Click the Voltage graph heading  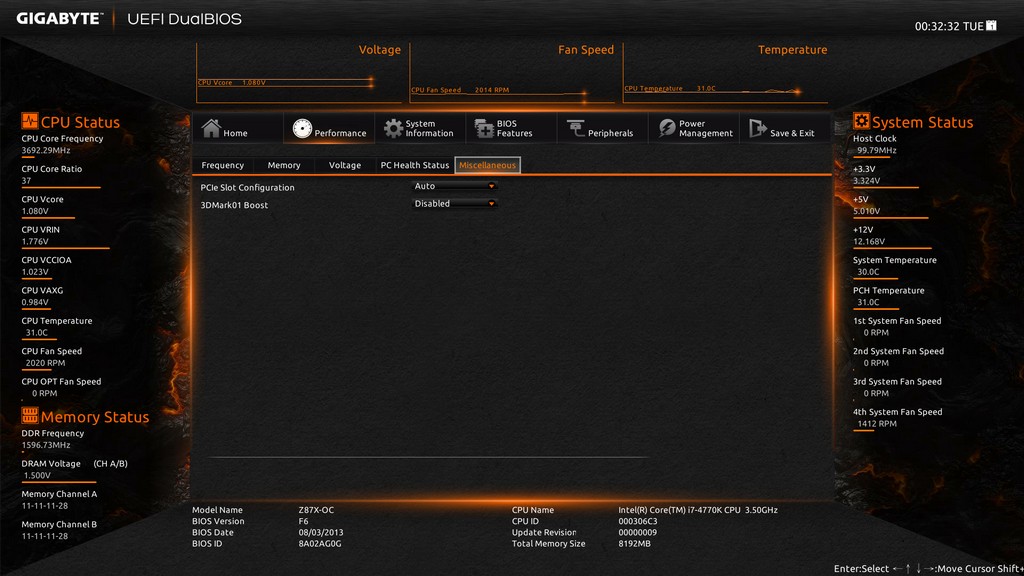379,50
